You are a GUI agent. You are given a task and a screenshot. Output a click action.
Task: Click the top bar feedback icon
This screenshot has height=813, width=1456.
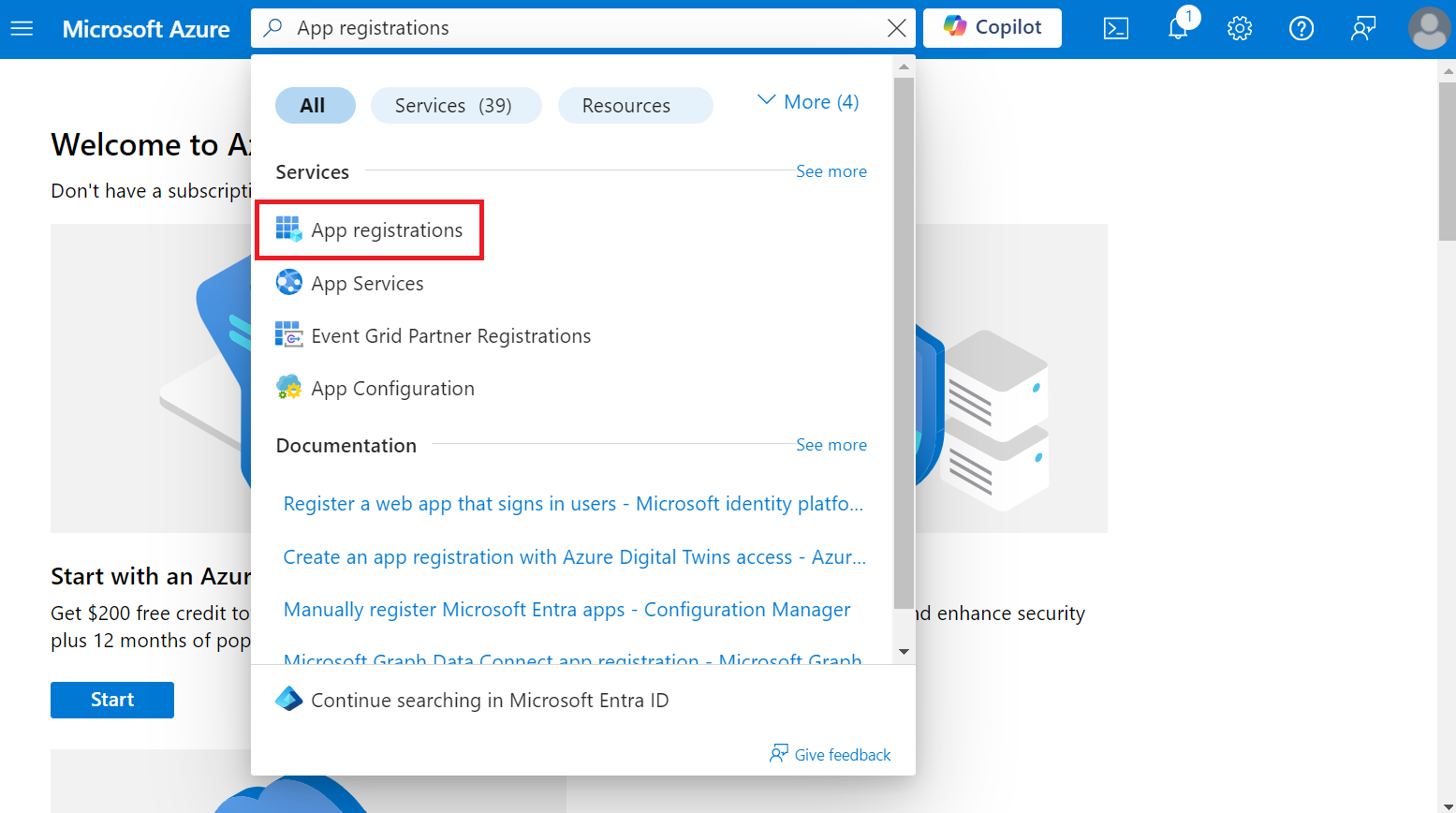click(1363, 29)
